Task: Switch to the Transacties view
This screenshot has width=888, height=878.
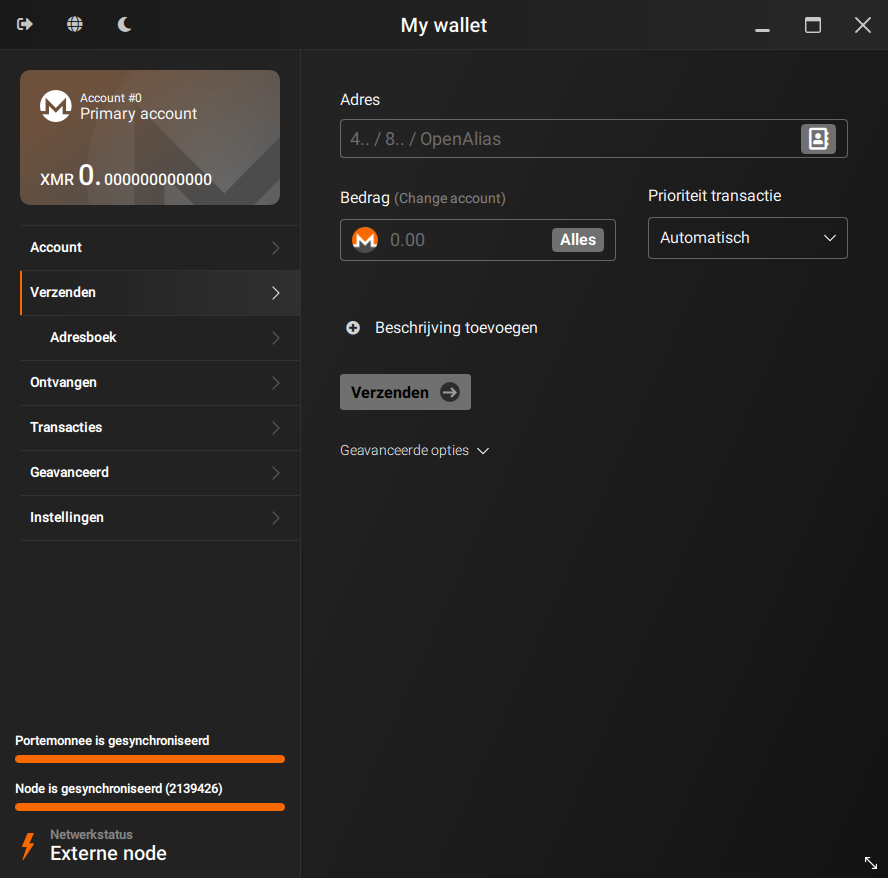Action: [x=150, y=427]
